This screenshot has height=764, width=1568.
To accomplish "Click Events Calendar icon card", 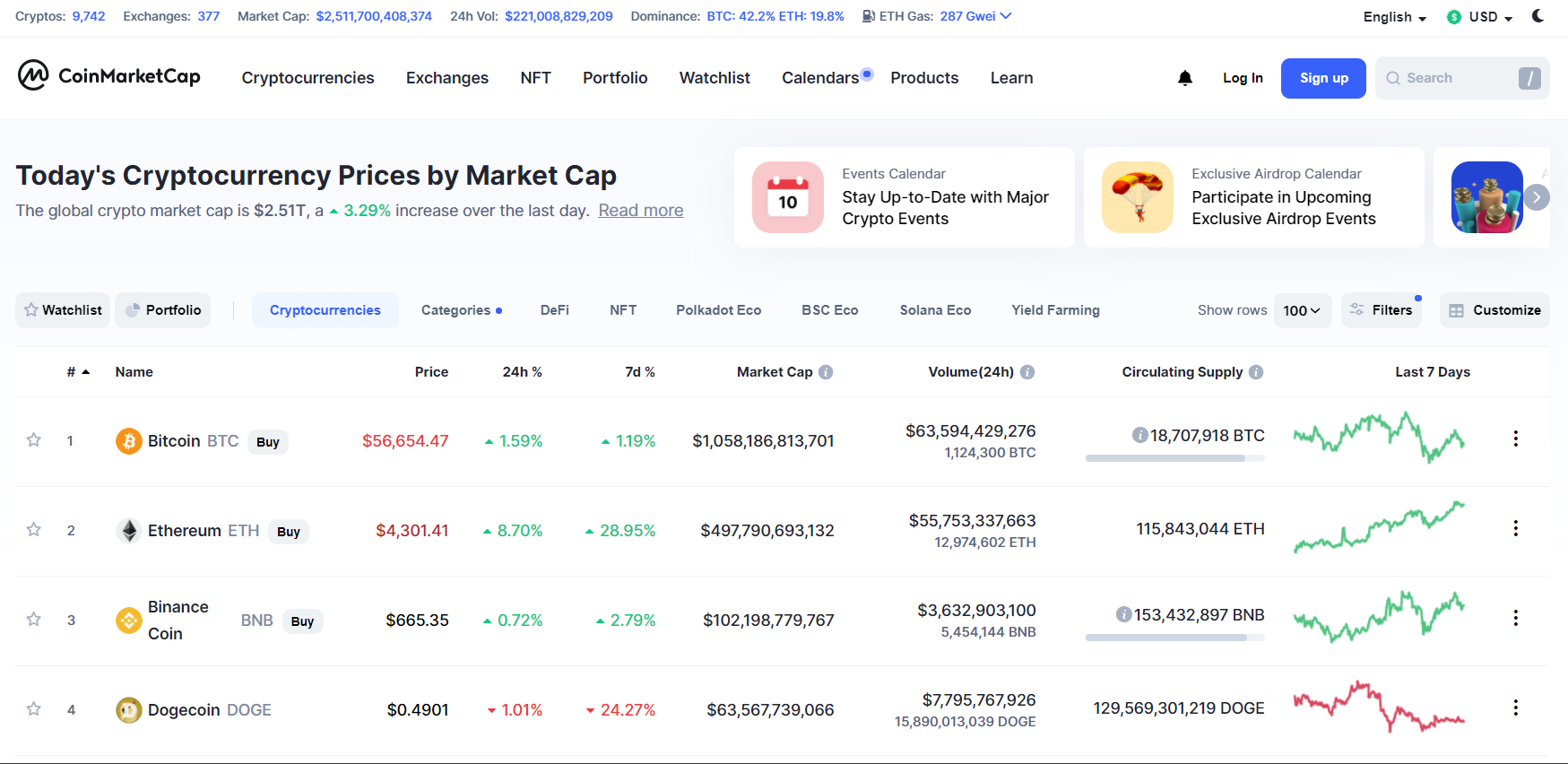I will point(788,197).
